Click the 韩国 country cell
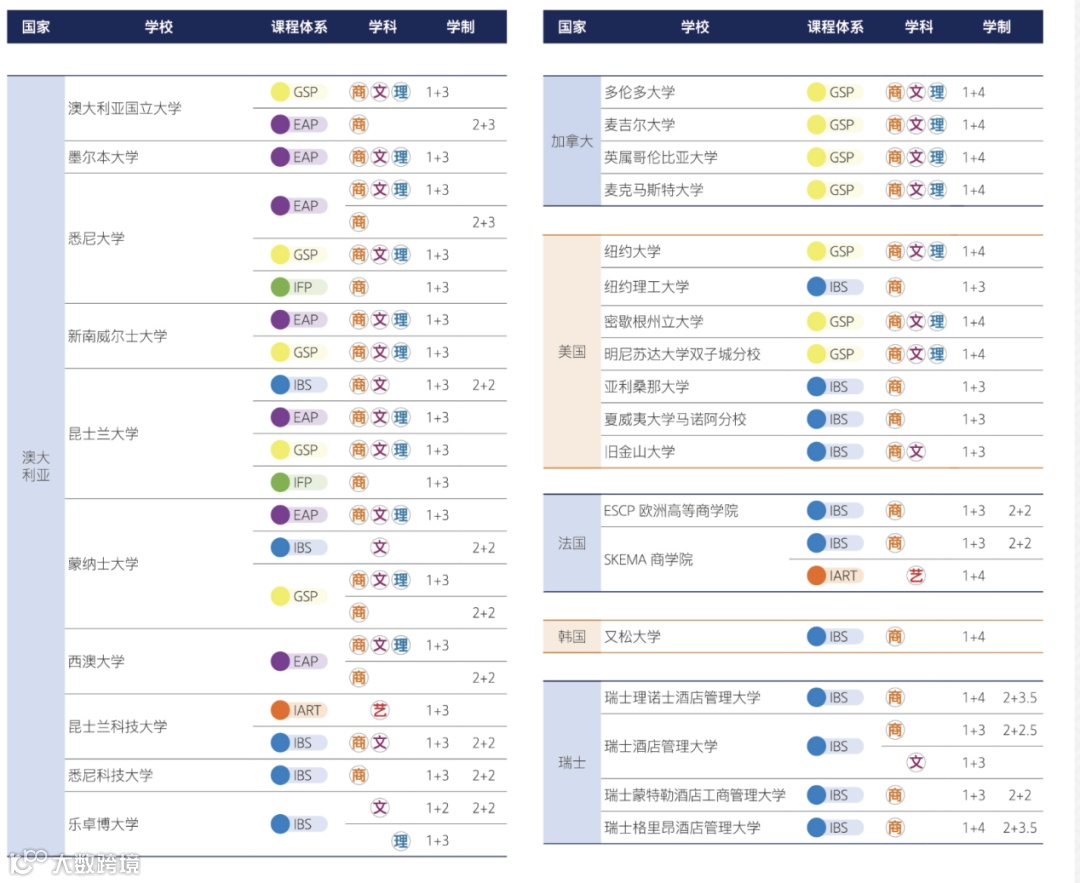 (572, 636)
